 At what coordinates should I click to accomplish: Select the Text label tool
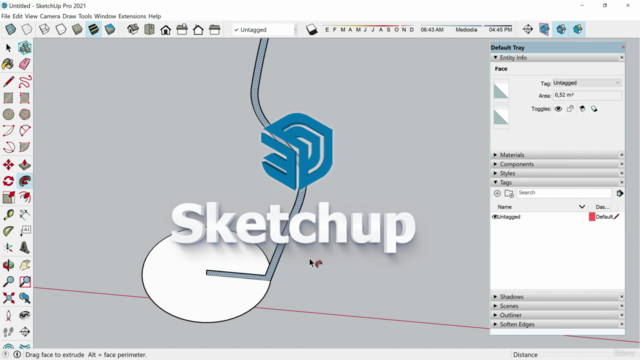[24, 231]
